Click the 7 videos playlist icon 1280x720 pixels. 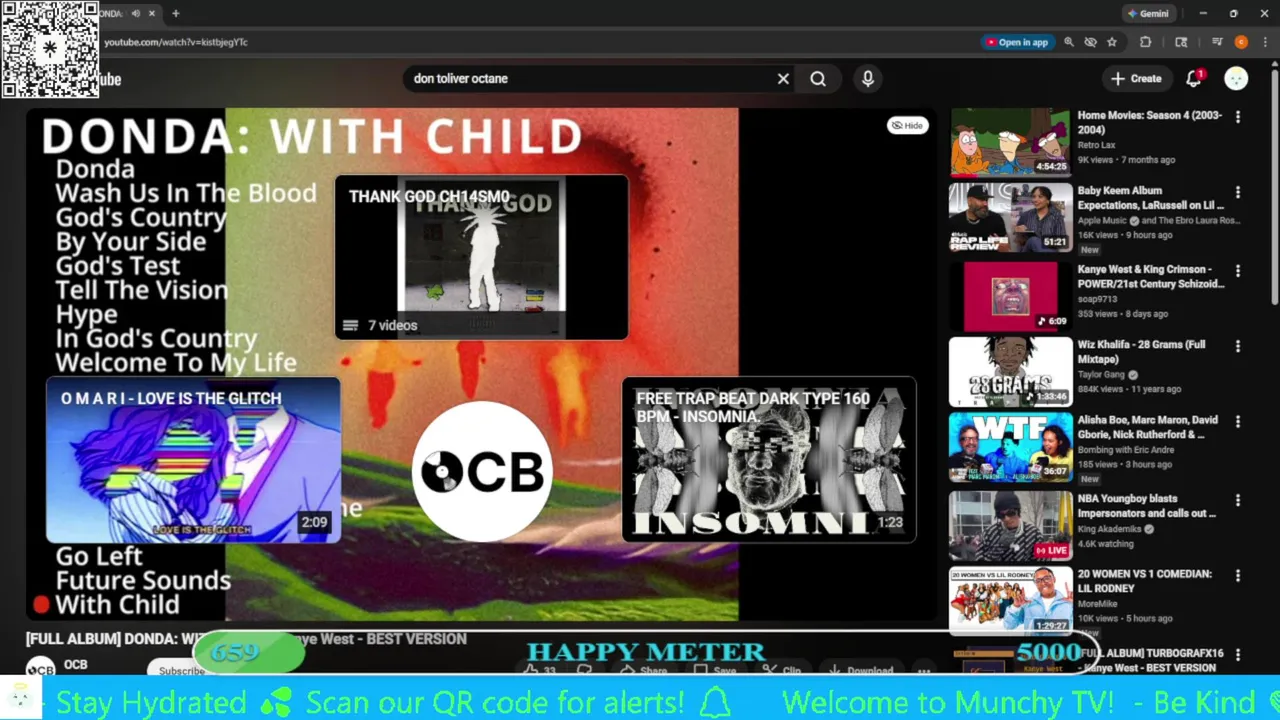tap(350, 325)
